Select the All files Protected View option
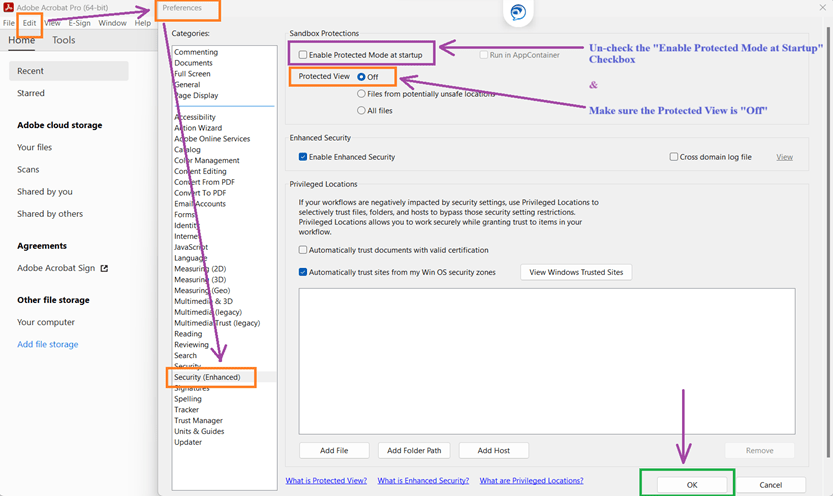The width and height of the screenshot is (833, 496). [361, 110]
